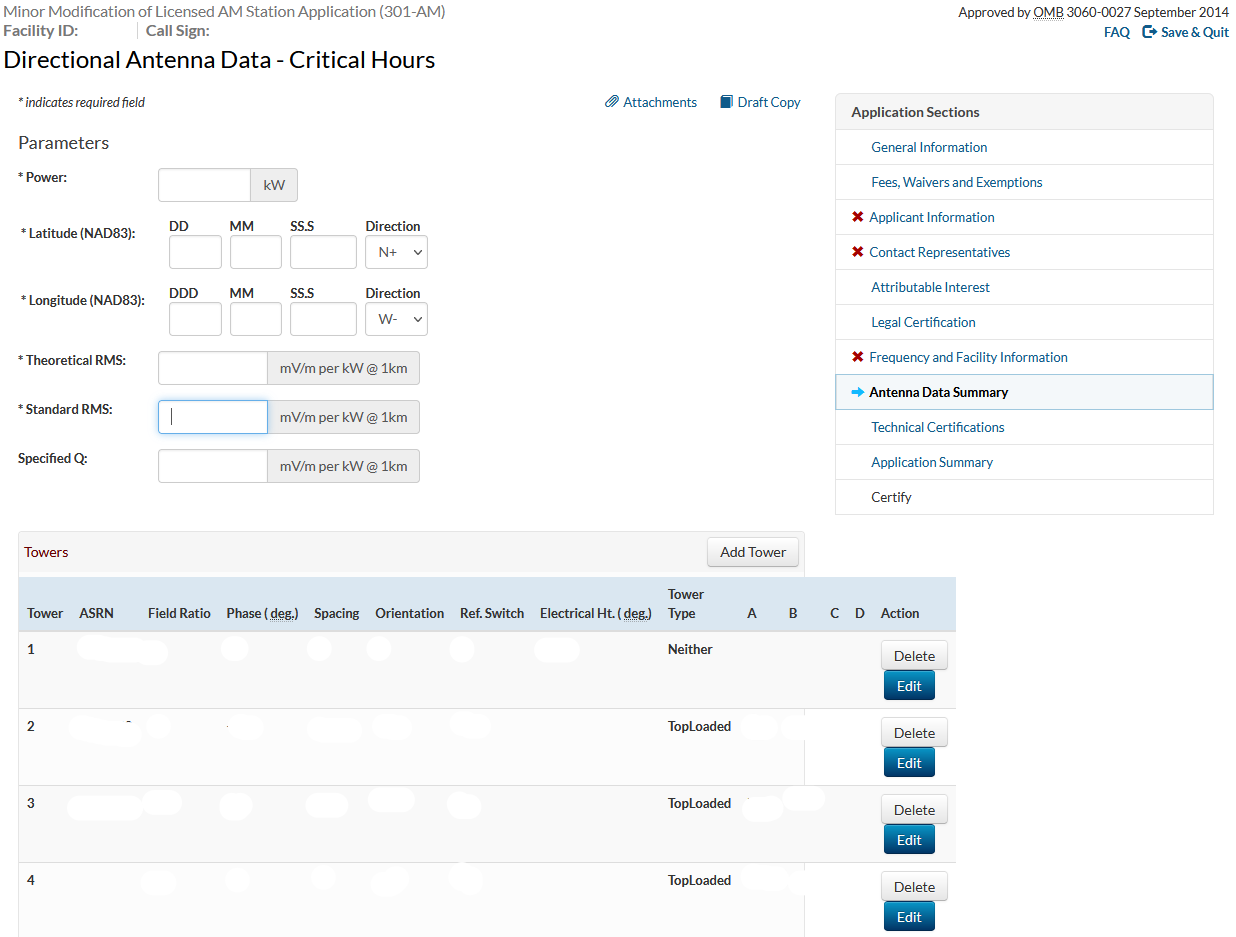Open the Latitude Direction dropdown

tap(396, 253)
